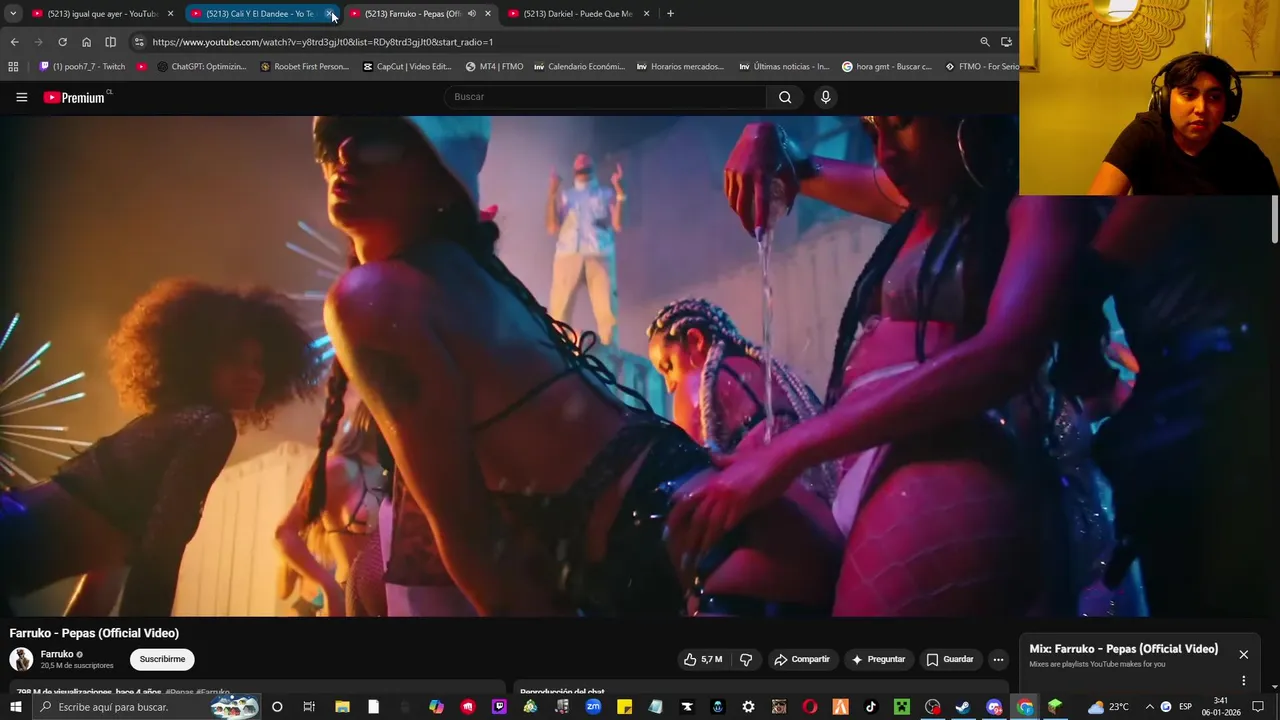The height and width of the screenshot is (720, 1280).
Task: View site information icon in address bar
Action: (139, 42)
